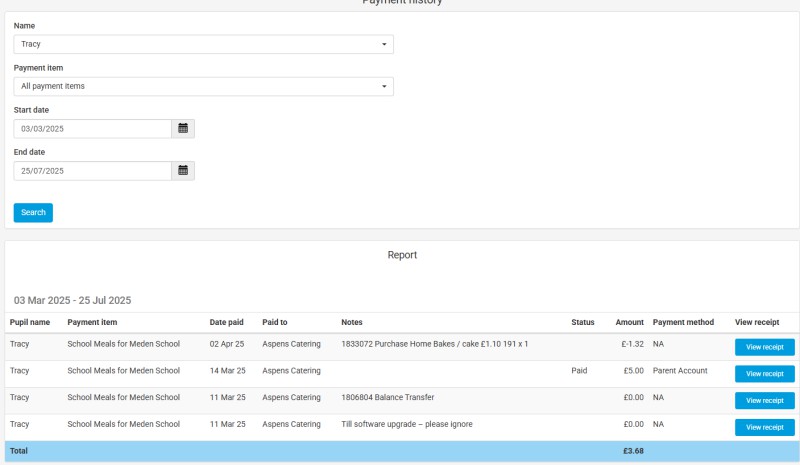Click the amount £5.00
The width and height of the screenshot is (800, 465).
tap(634, 371)
